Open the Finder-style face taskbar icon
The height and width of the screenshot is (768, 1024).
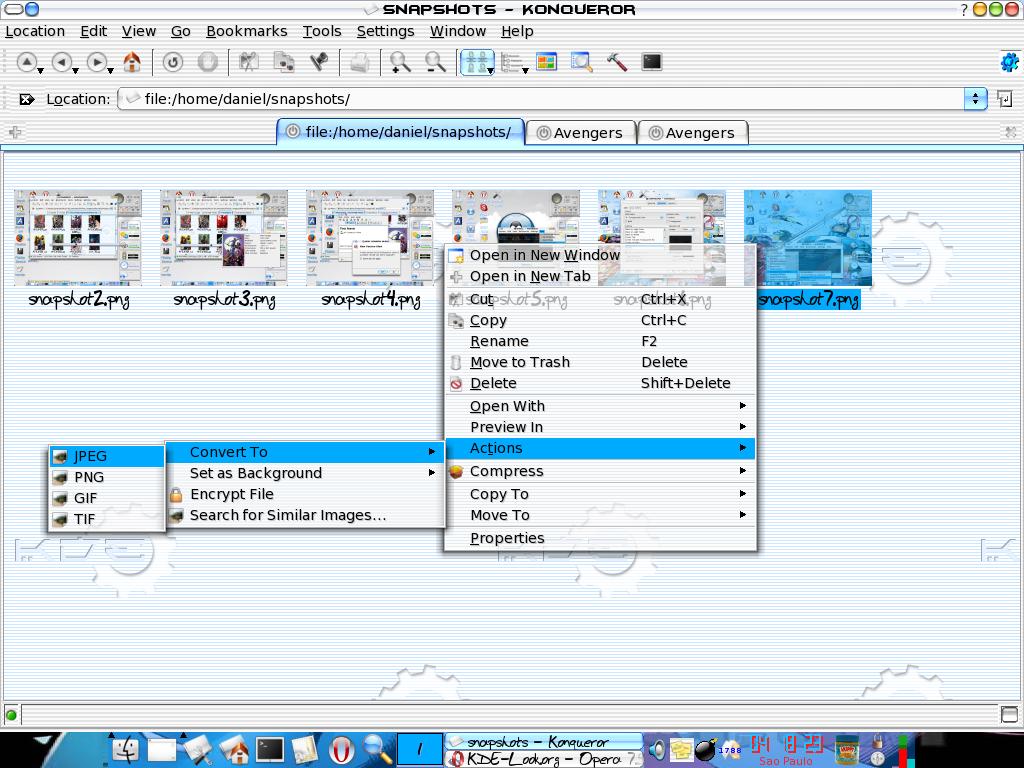coord(126,750)
